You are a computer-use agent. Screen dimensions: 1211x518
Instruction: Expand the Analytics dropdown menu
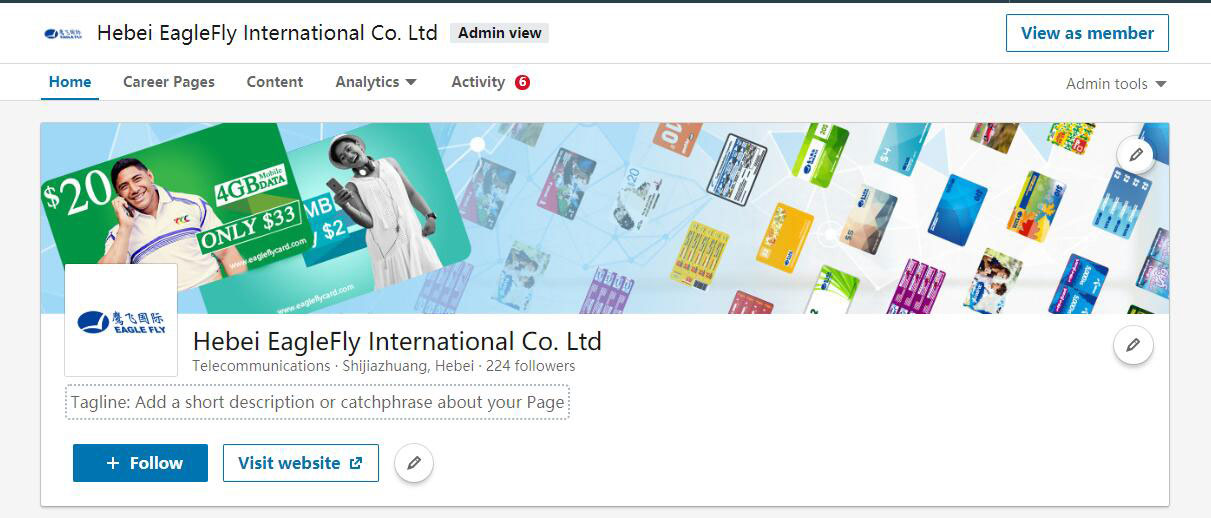[x=376, y=82]
